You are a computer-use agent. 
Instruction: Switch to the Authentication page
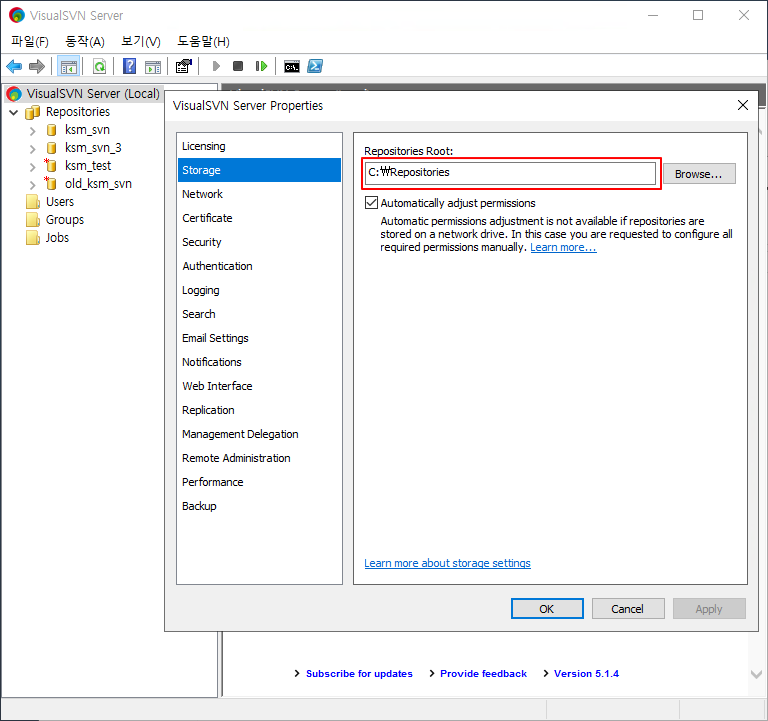tap(260, 266)
